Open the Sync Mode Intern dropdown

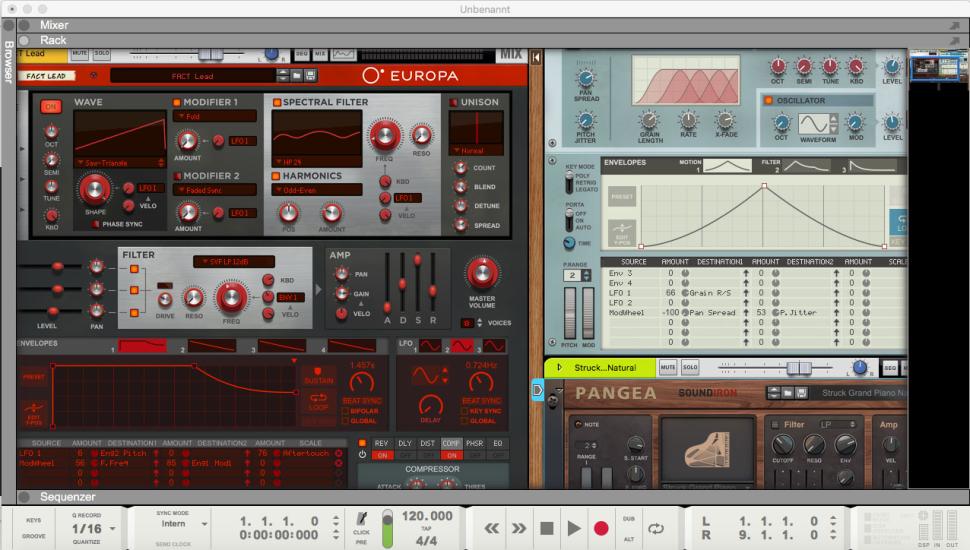[x=205, y=524]
